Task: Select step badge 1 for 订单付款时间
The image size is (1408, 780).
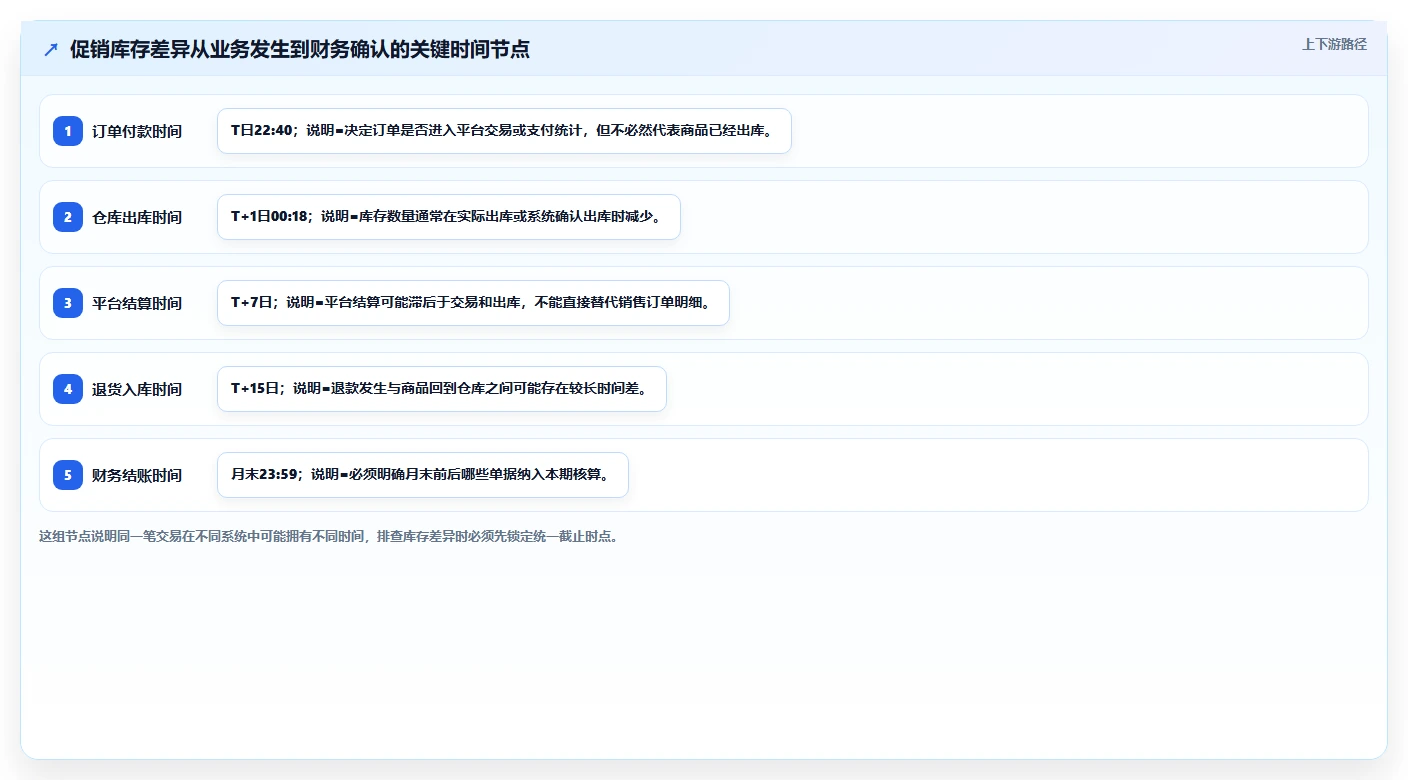Action: [68, 130]
